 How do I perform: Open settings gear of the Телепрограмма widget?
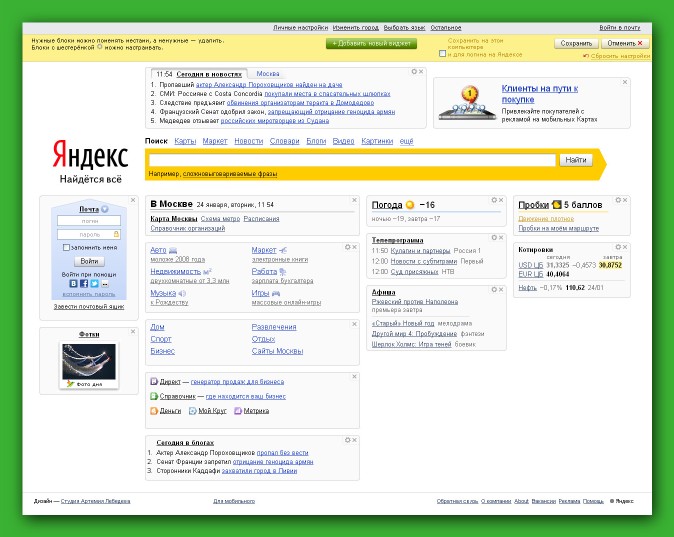pos(494,237)
